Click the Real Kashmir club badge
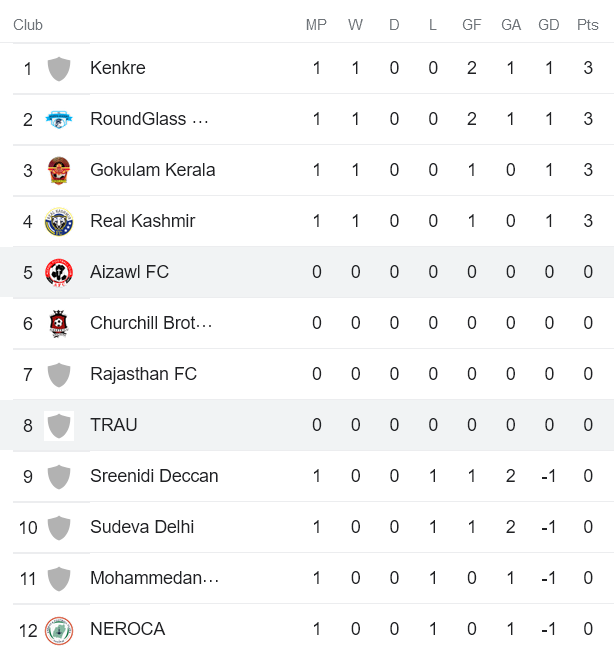This screenshot has width=614, height=668. [59, 222]
